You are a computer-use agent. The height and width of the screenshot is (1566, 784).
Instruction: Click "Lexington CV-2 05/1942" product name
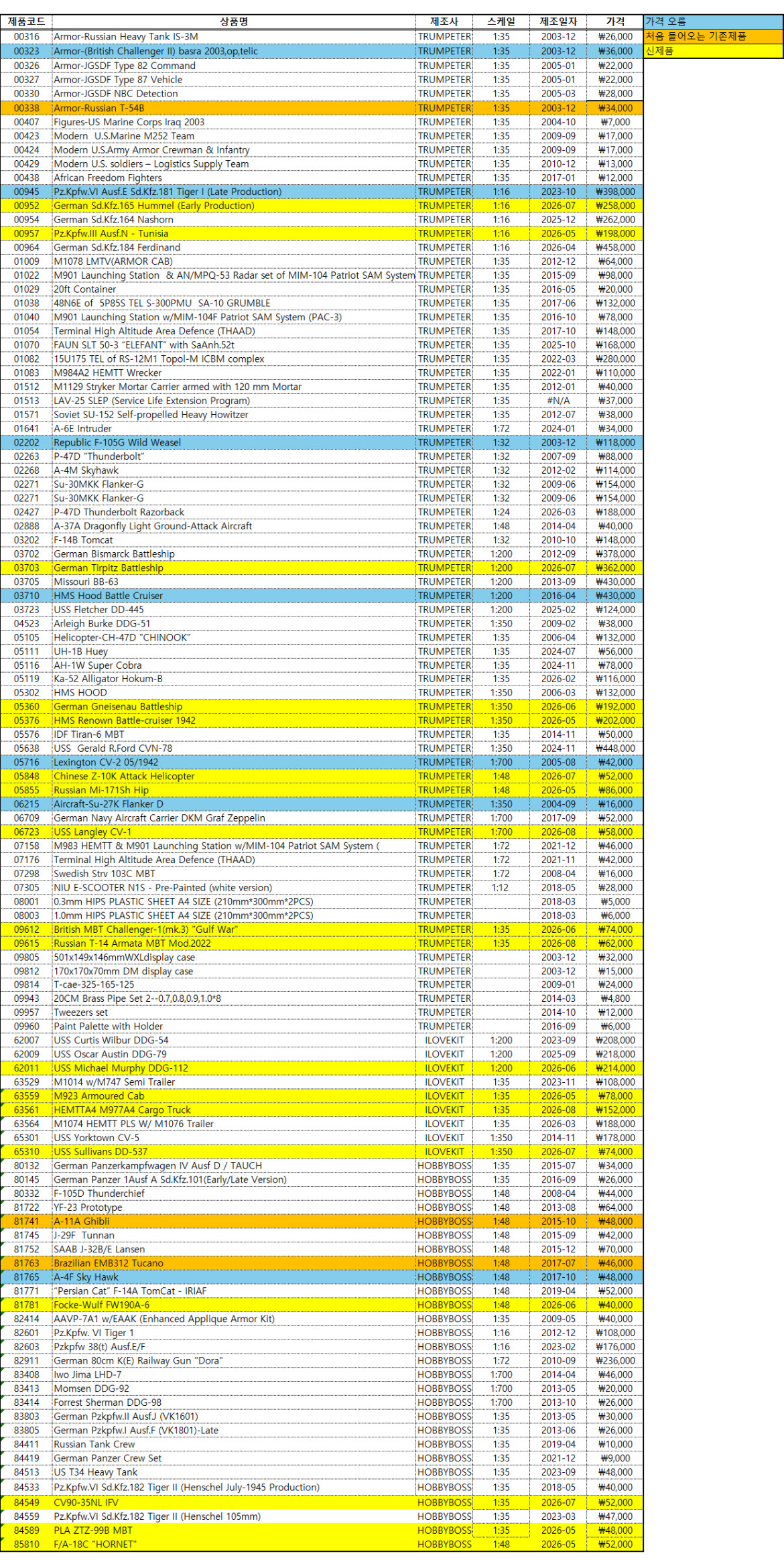coord(107,763)
